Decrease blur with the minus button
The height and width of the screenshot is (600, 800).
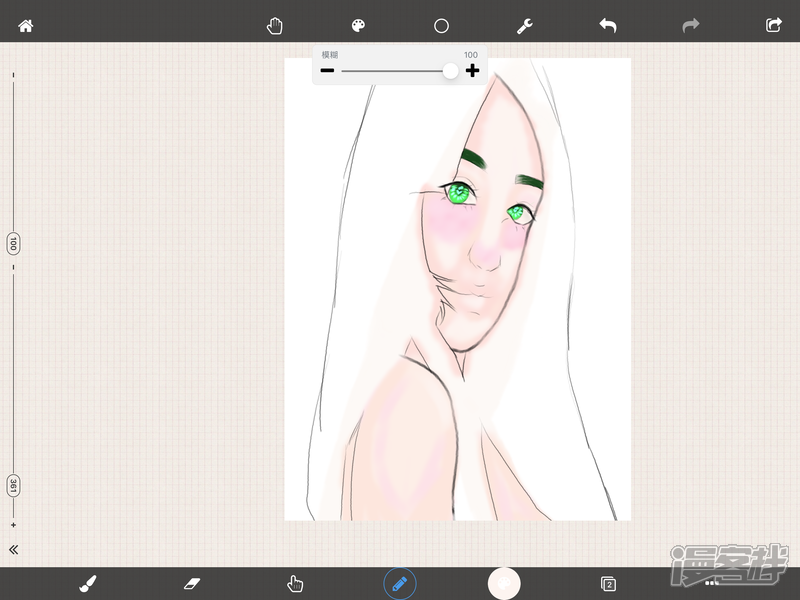[x=327, y=70]
